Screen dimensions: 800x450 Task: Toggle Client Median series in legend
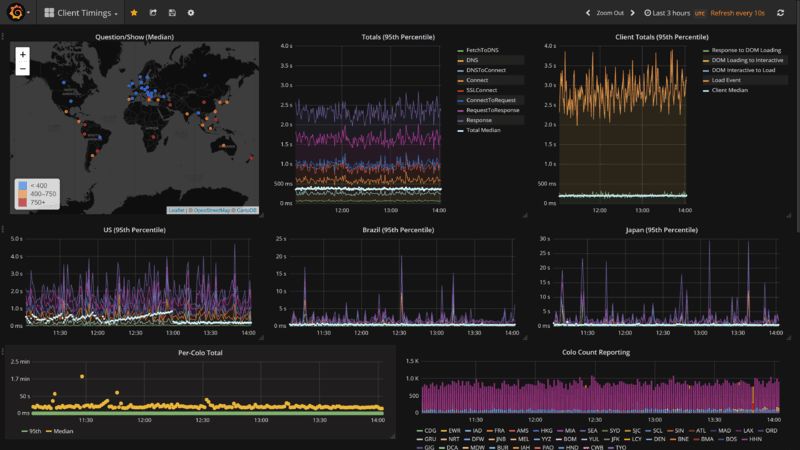[730, 90]
